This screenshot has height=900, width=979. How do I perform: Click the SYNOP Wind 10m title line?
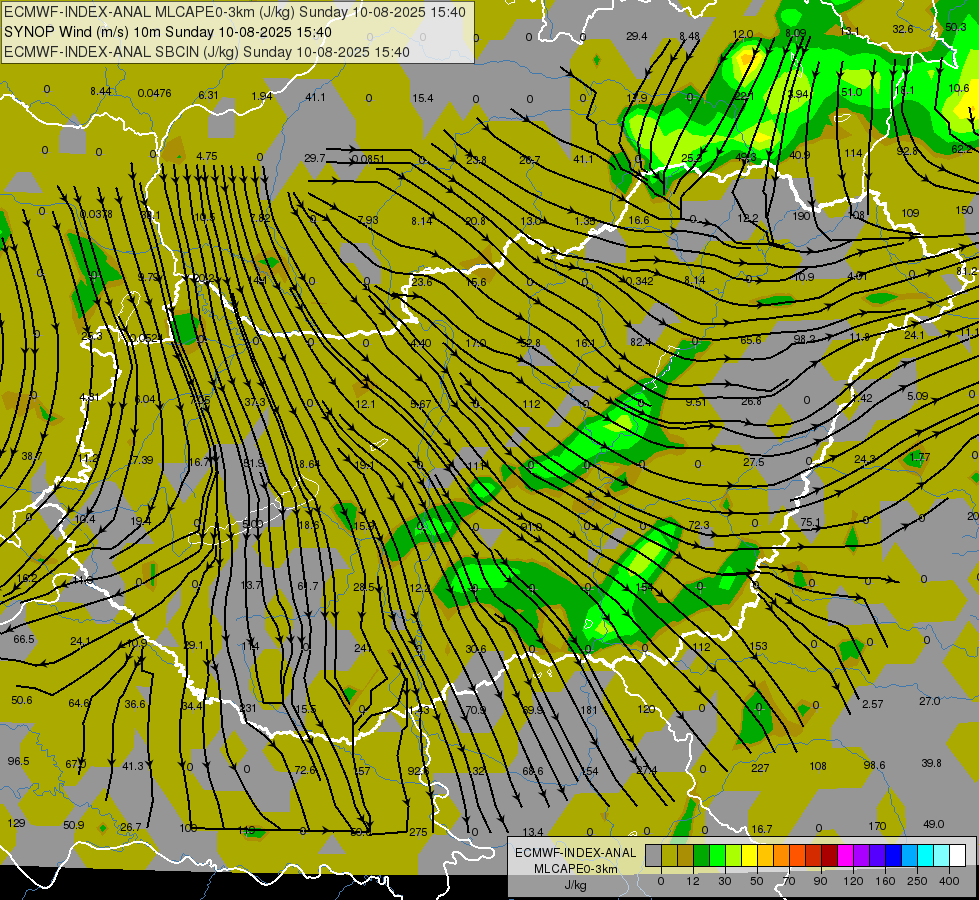168,32
